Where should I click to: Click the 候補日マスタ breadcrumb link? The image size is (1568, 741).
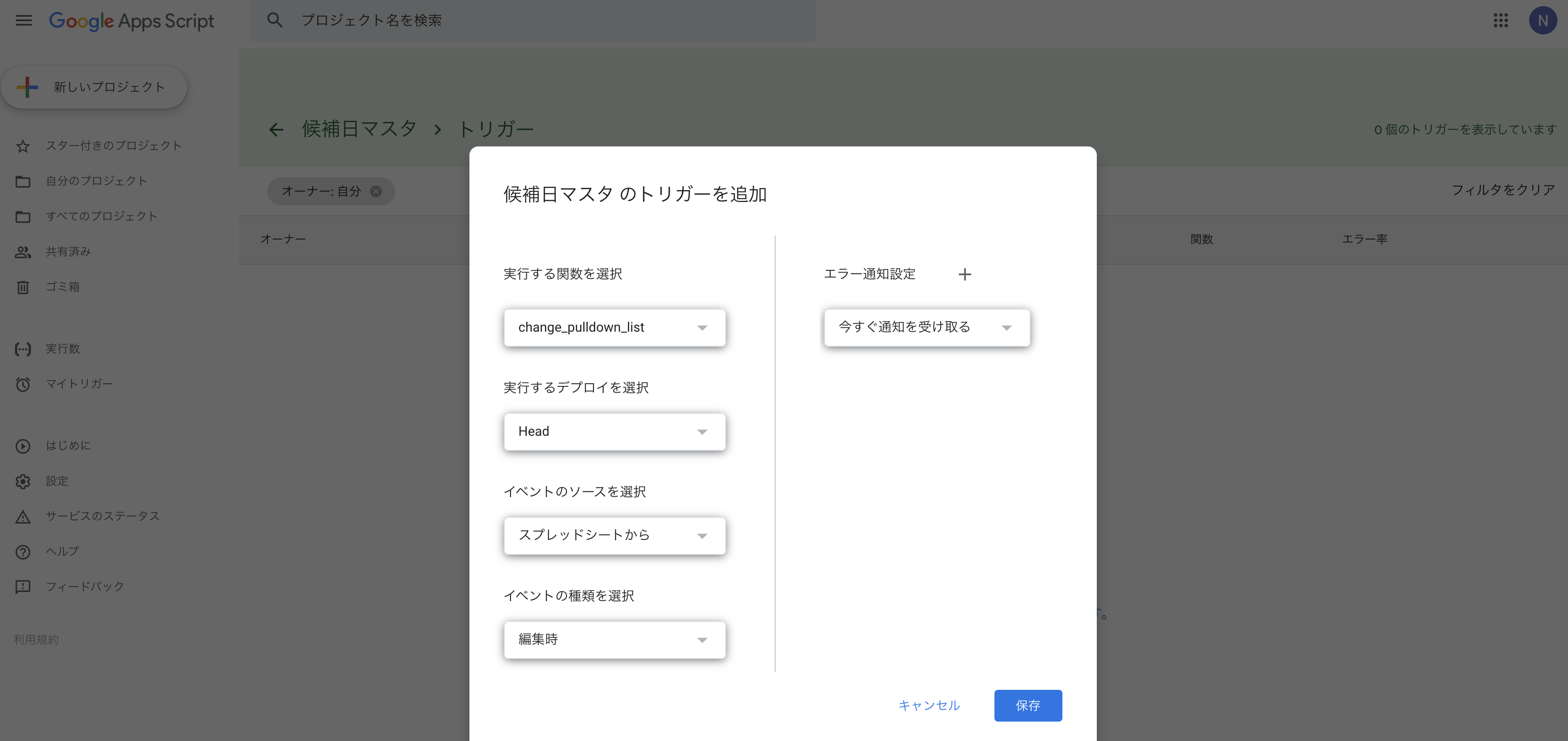tap(359, 129)
